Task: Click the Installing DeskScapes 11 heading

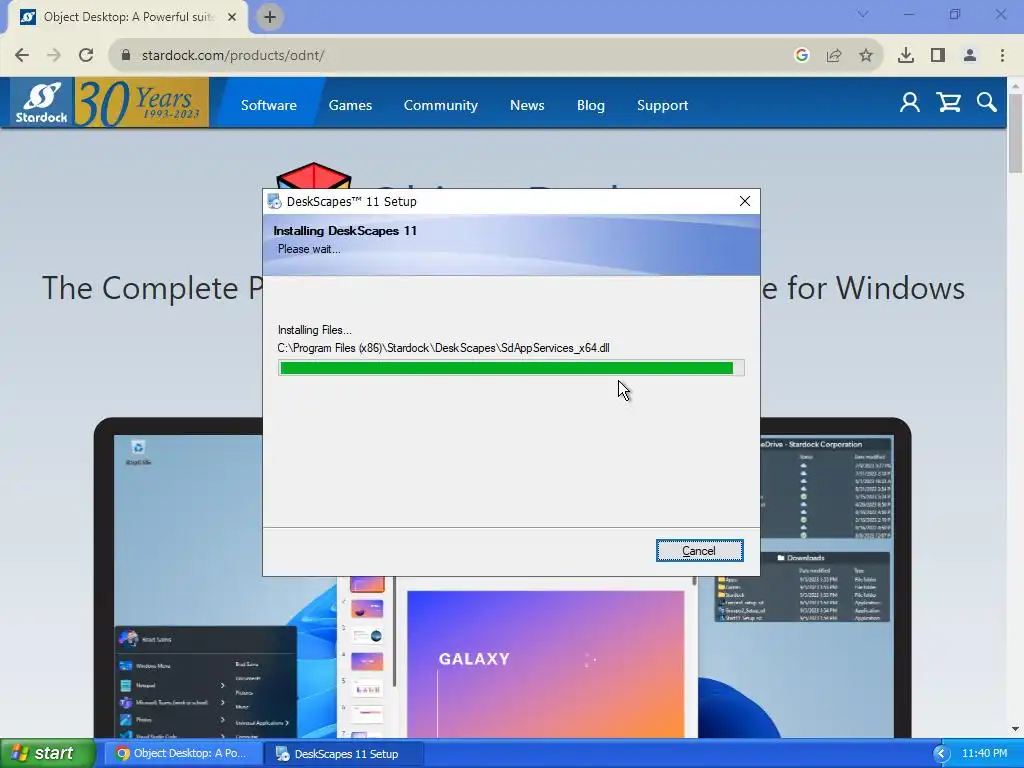Action: click(345, 231)
